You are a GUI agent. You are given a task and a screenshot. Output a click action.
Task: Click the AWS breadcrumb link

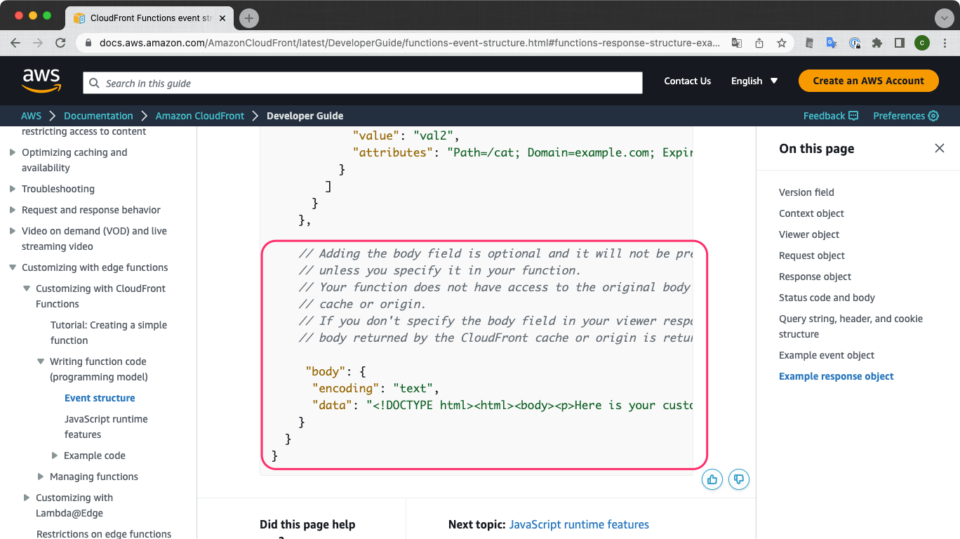click(x=31, y=116)
